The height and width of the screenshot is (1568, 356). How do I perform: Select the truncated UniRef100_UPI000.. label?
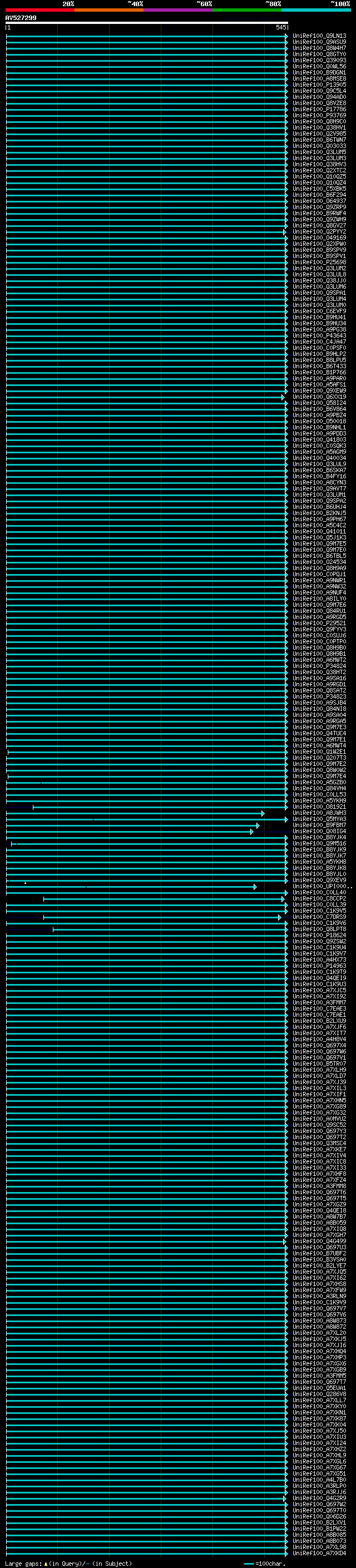[x=323, y=887]
